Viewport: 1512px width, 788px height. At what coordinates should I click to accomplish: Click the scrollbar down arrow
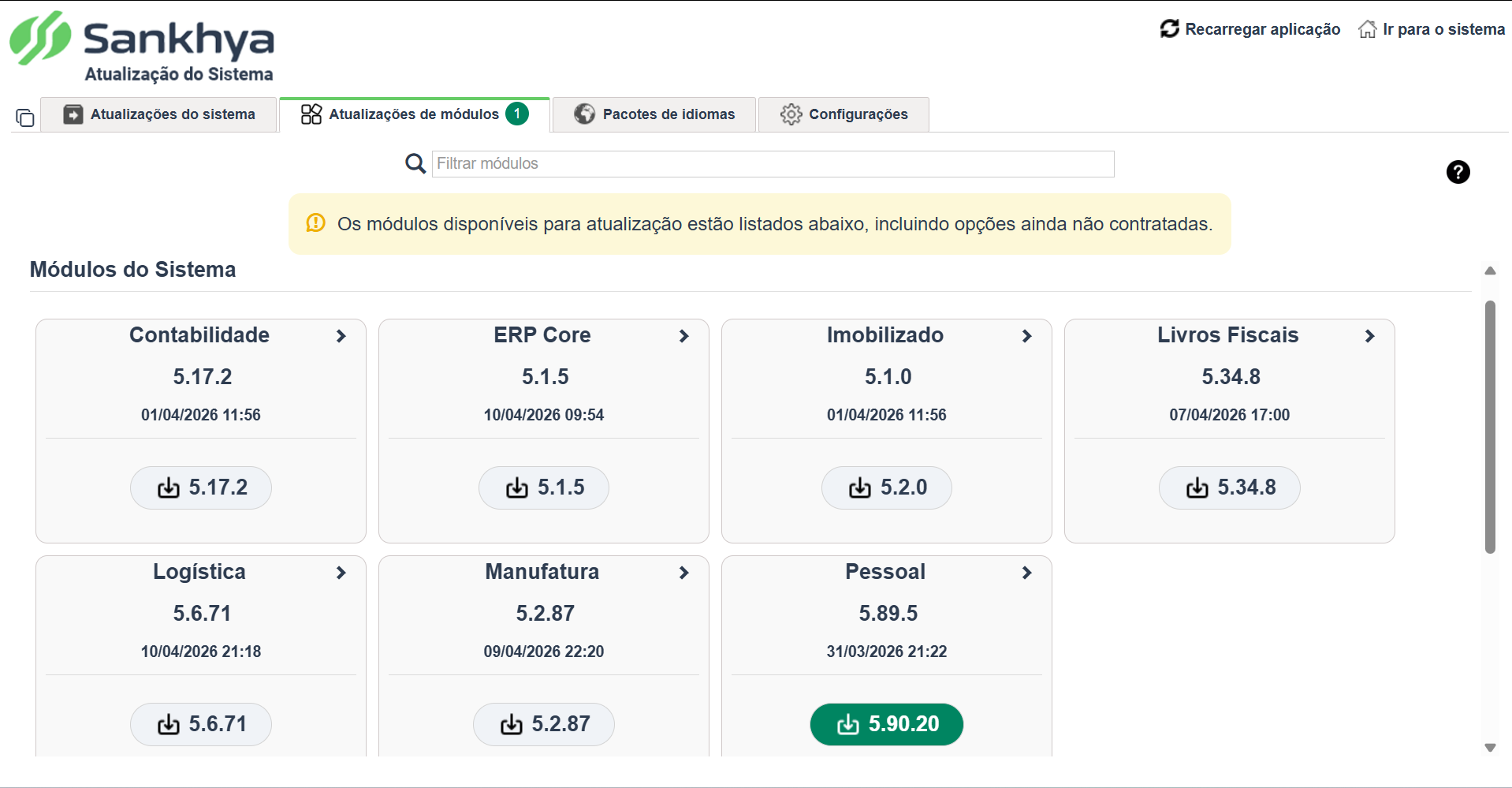pos(1490,748)
